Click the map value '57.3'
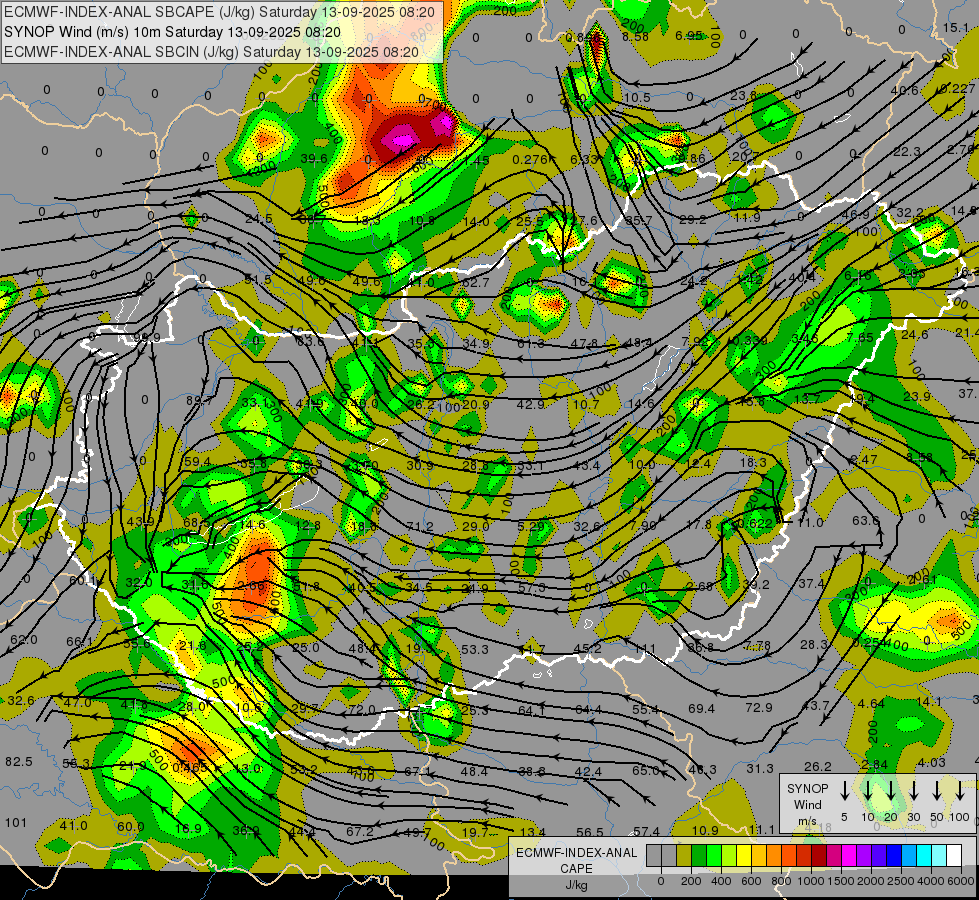Screen dimensions: 979x900 [x=532, y=587]
